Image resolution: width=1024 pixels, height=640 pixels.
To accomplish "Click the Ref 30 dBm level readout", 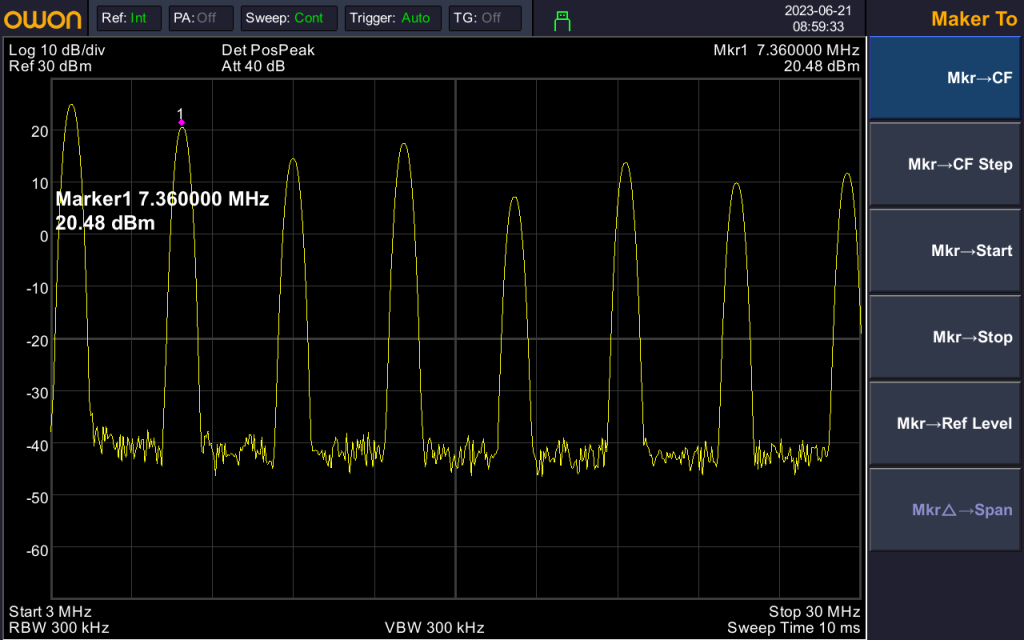I will pyautogui.click(x=49, y=66).
